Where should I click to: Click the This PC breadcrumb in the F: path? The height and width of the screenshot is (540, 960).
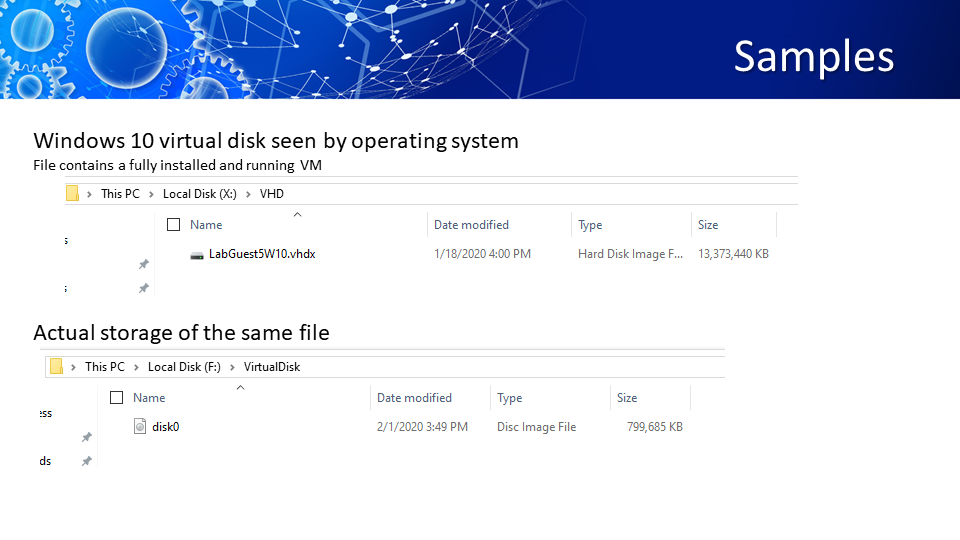click(105, 367)
